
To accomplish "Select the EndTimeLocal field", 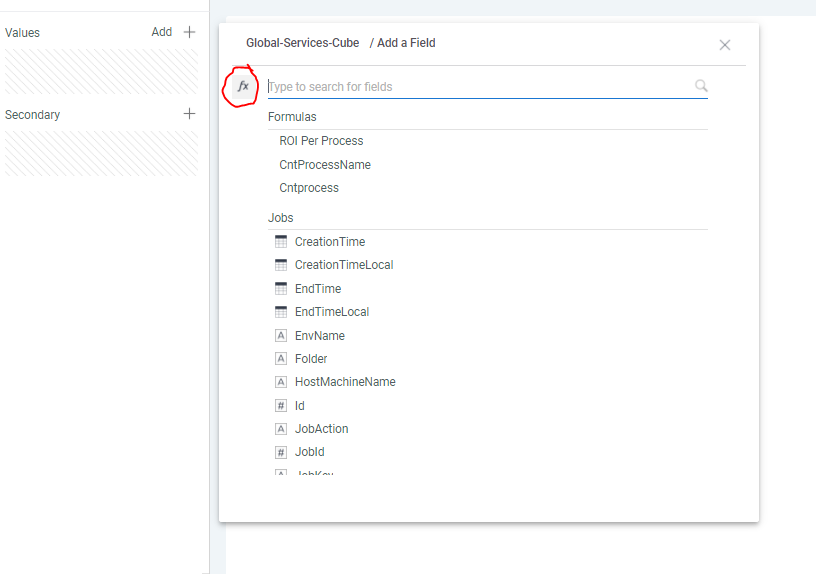I will coord(332,312).
